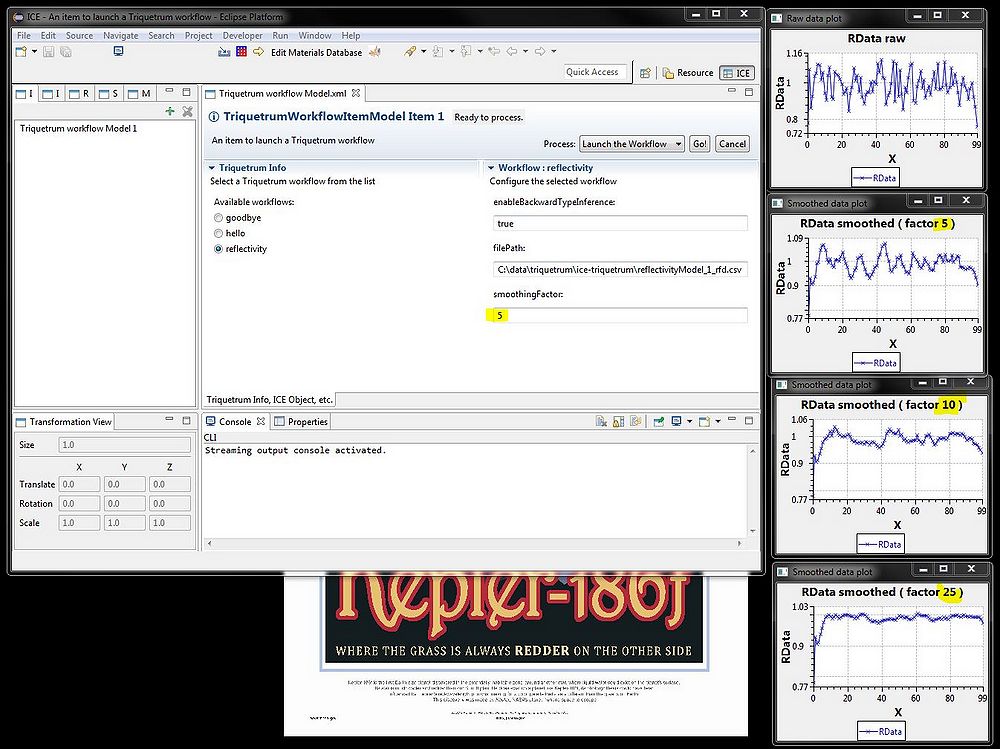
Task: Open the Edit Materials Database tool
Action: tap(316, 52)
